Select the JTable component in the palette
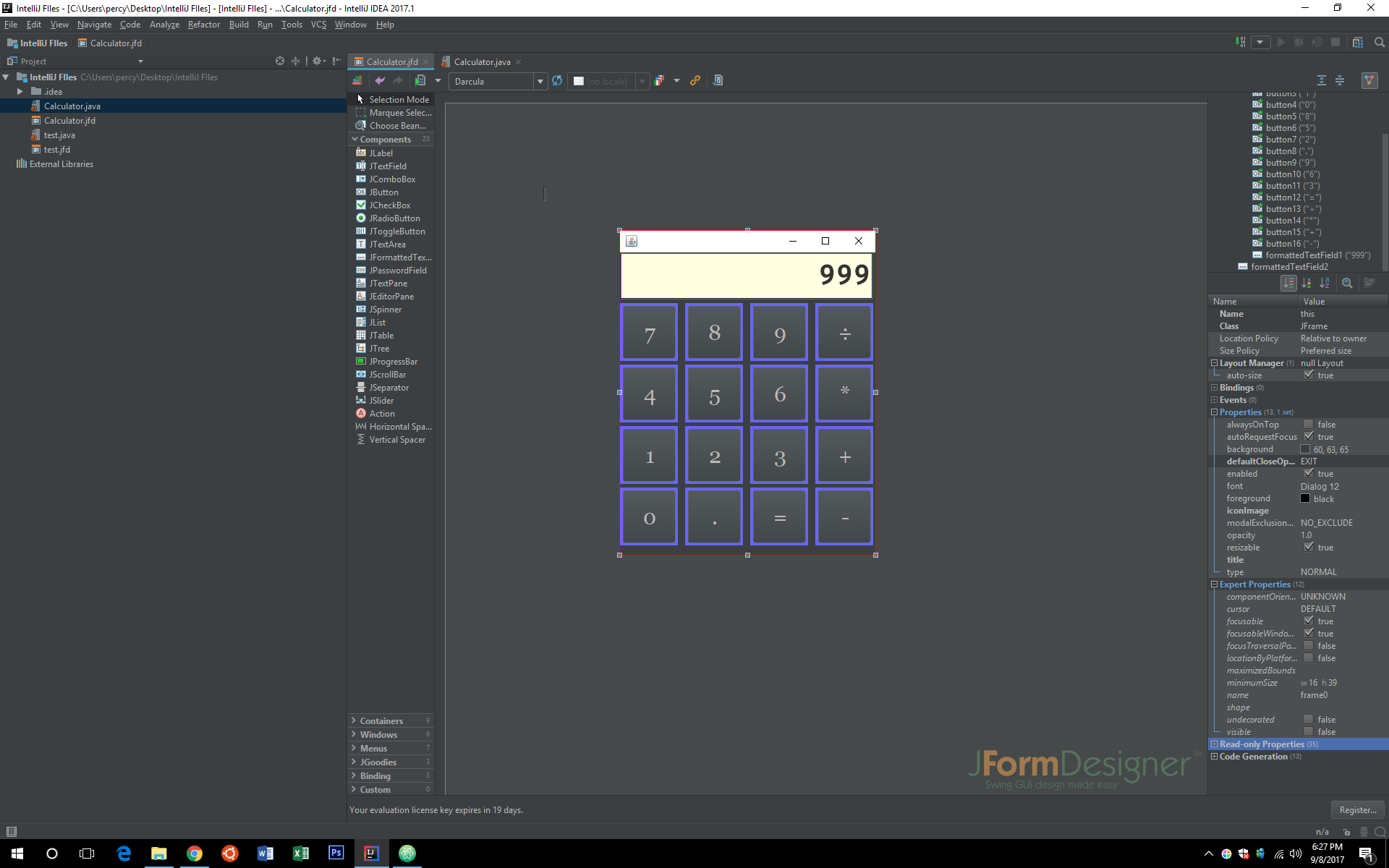Viewport: 1389px width, 868px height. coord(381,335)
